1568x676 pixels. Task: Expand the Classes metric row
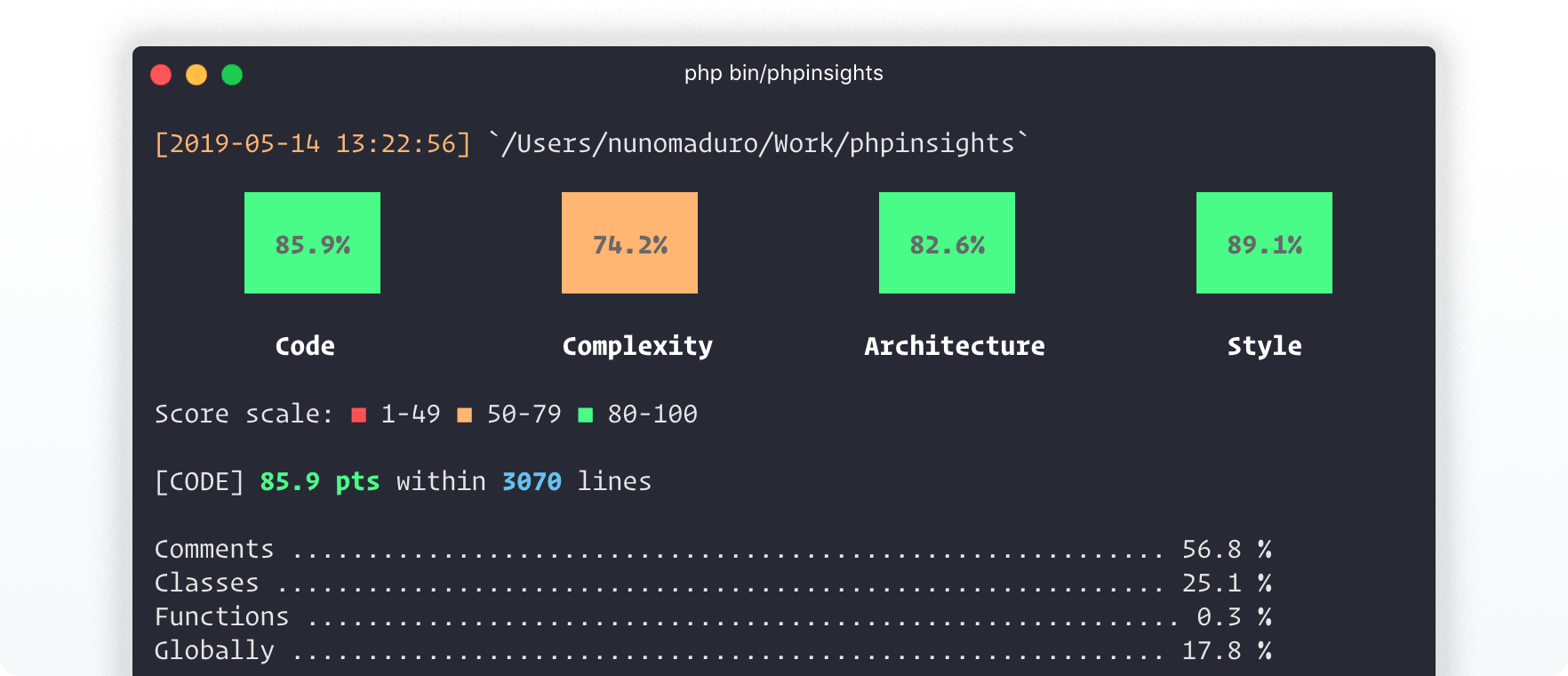[x=206, y=583]
